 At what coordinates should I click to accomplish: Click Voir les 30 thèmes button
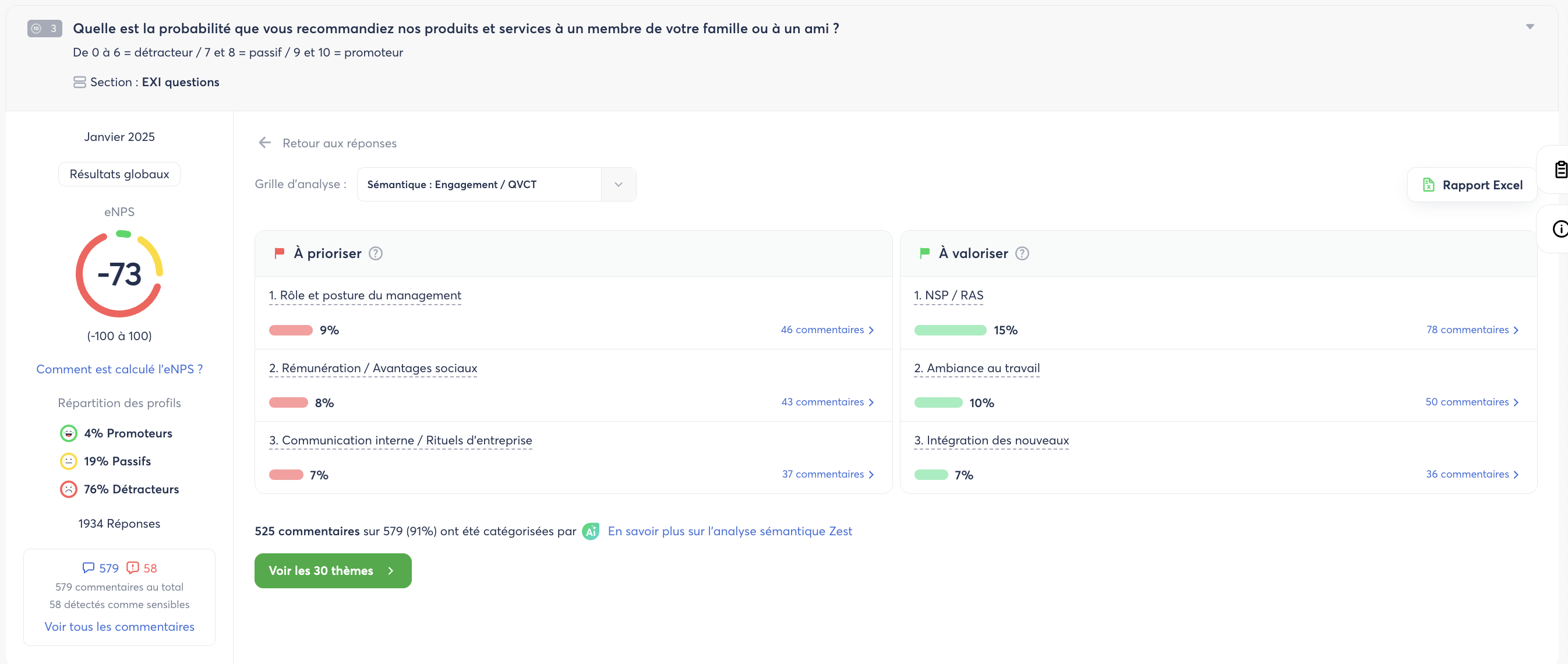[333, 570]
